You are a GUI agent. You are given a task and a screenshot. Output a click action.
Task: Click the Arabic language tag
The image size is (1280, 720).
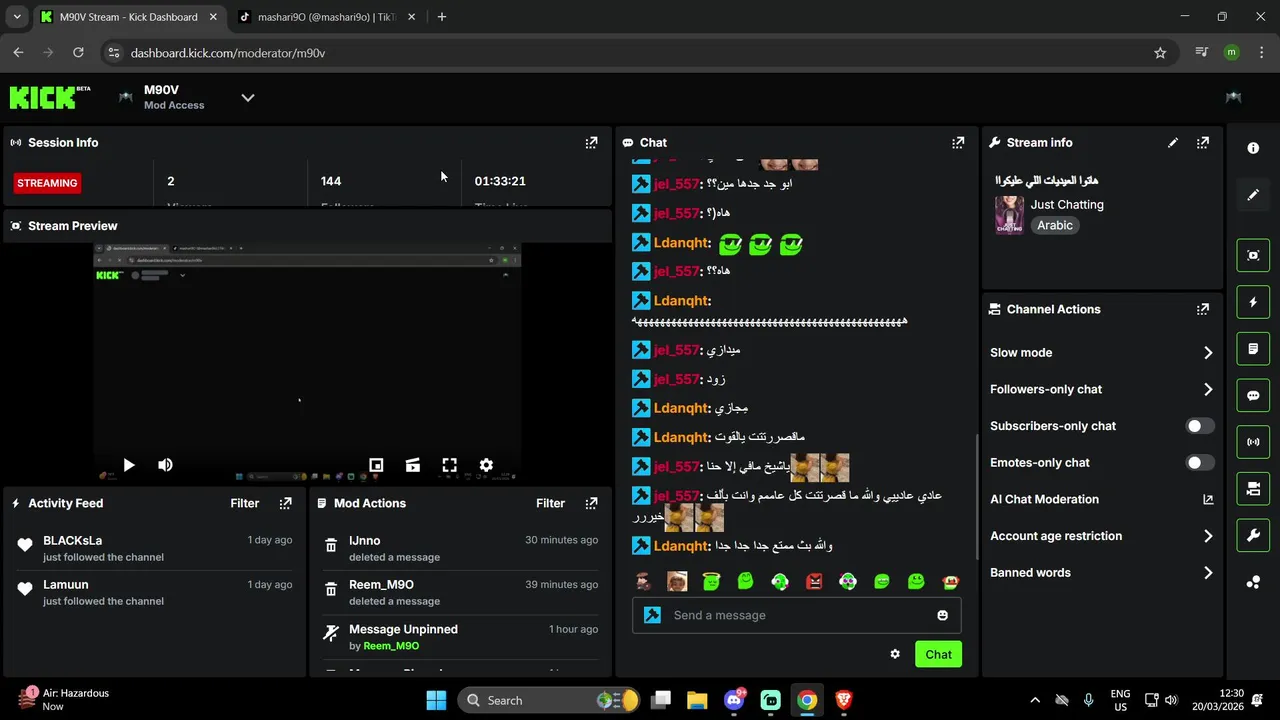click(1055, 226)
